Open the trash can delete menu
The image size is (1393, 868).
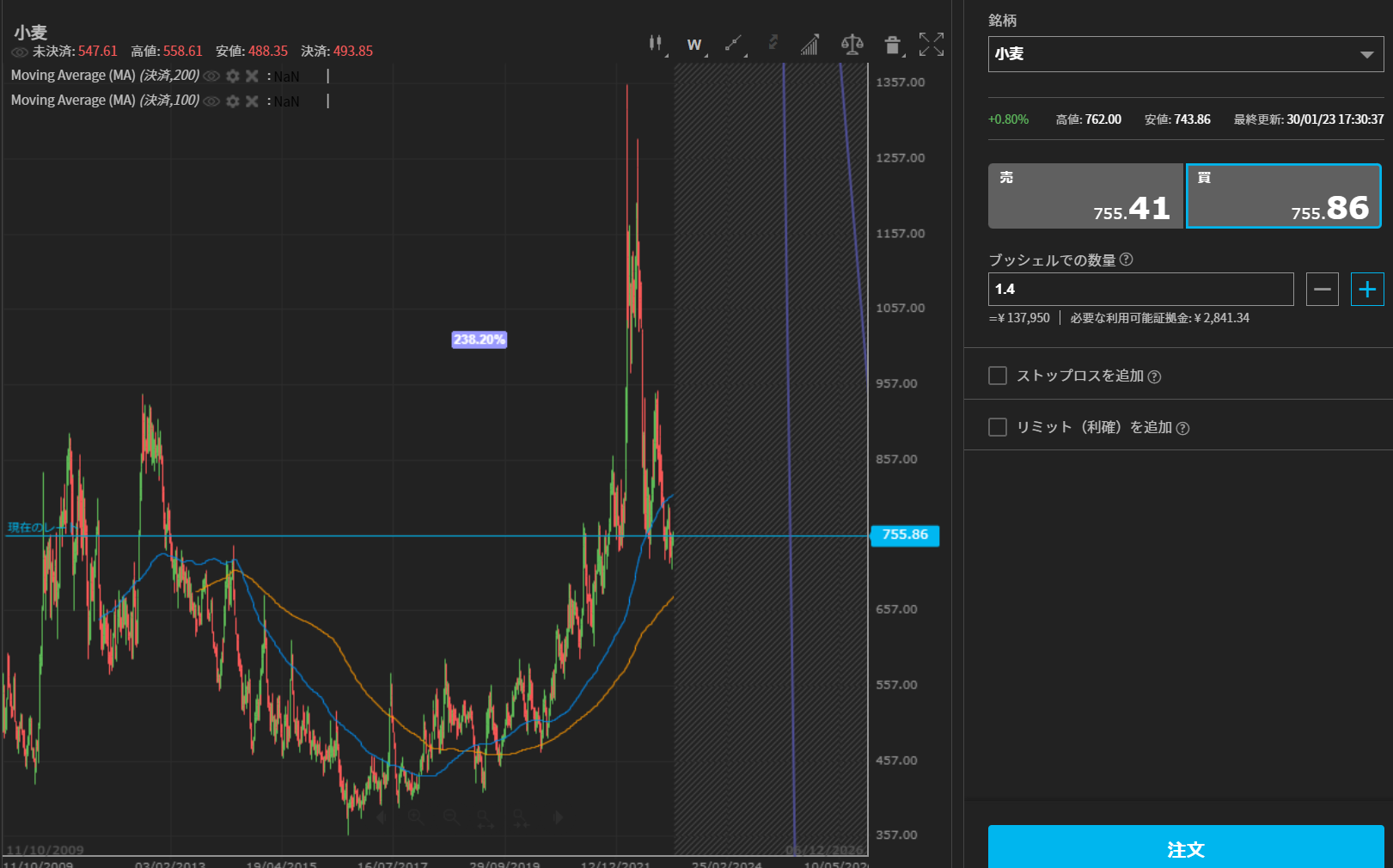[893, 46]
